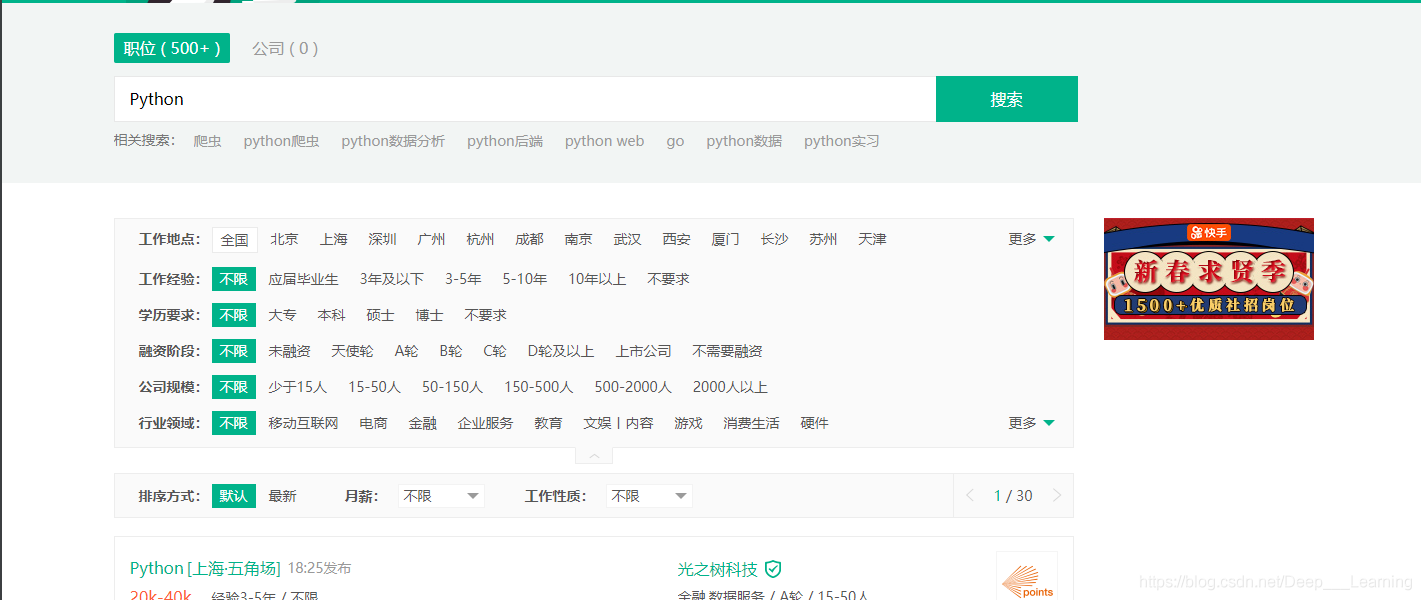Open the 快手 recruitment banner ad
Viewport: 1421px width, 600px height.
click(x=1208, y=279)
